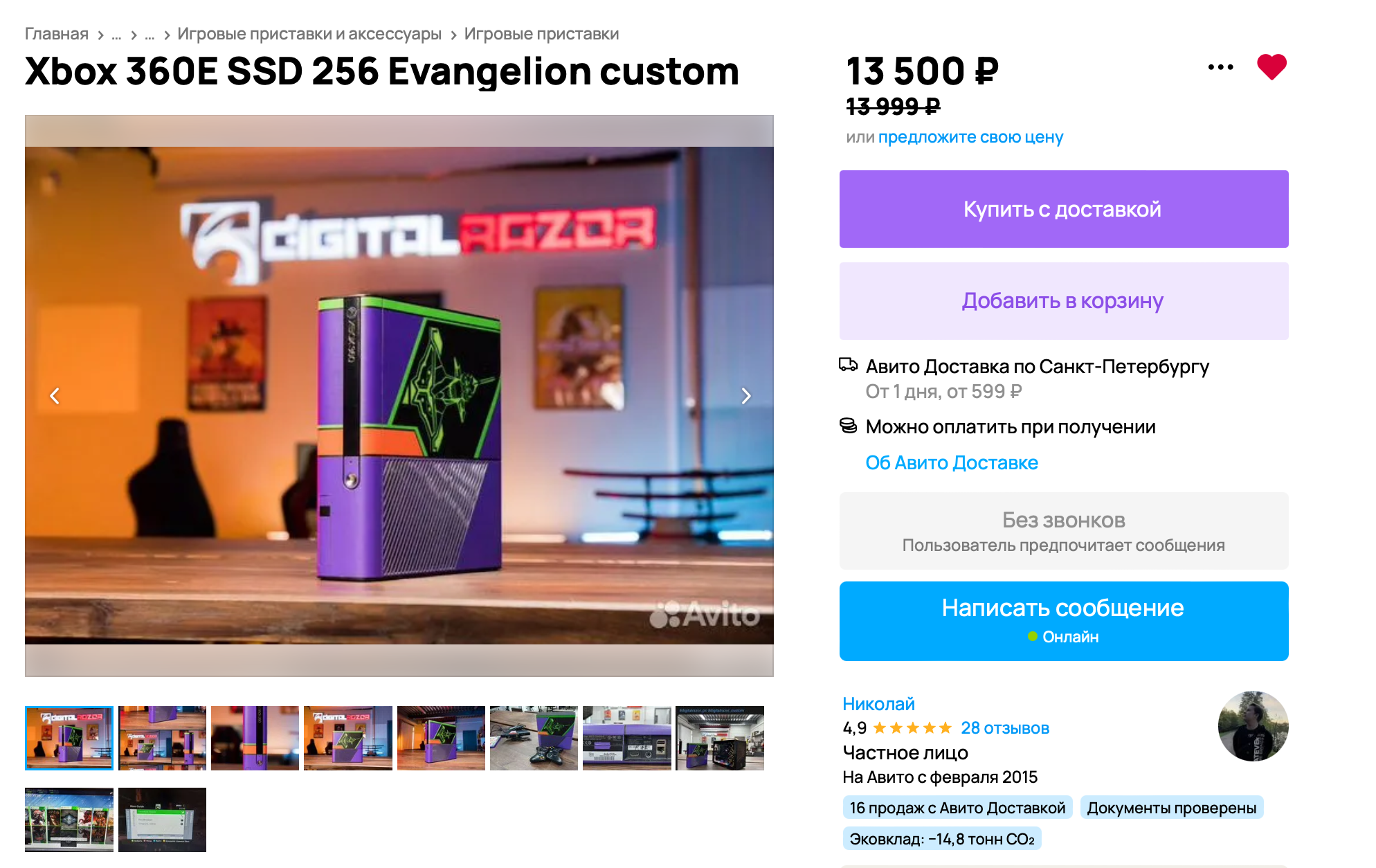Expand first collapsed breadcrumb ellipsis
The width and height of the screenshot is (1376, 868).
pyautogui.click(x=116, y=35)
